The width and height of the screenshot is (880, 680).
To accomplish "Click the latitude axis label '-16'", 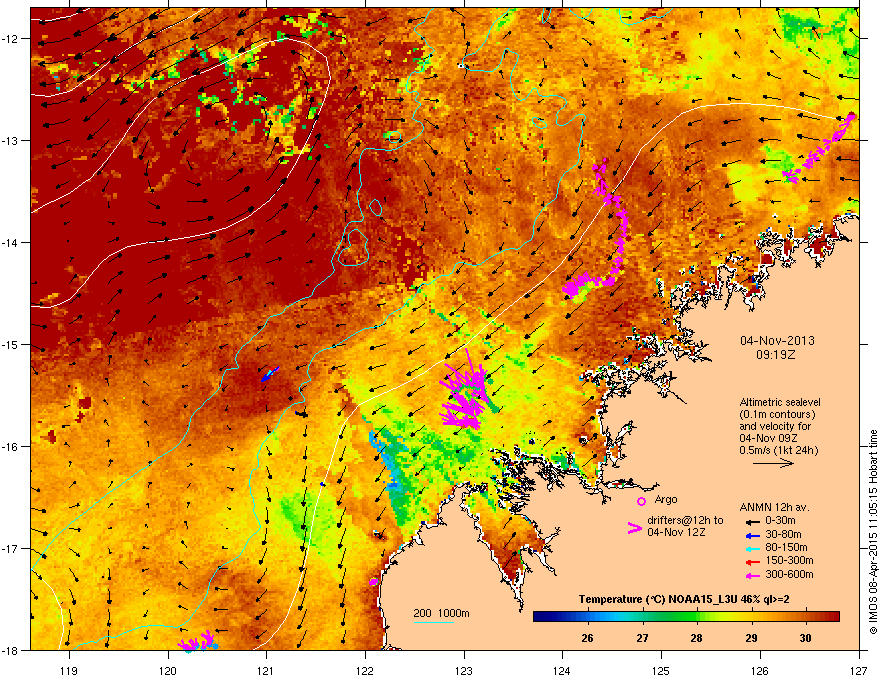I will (11, 447).
